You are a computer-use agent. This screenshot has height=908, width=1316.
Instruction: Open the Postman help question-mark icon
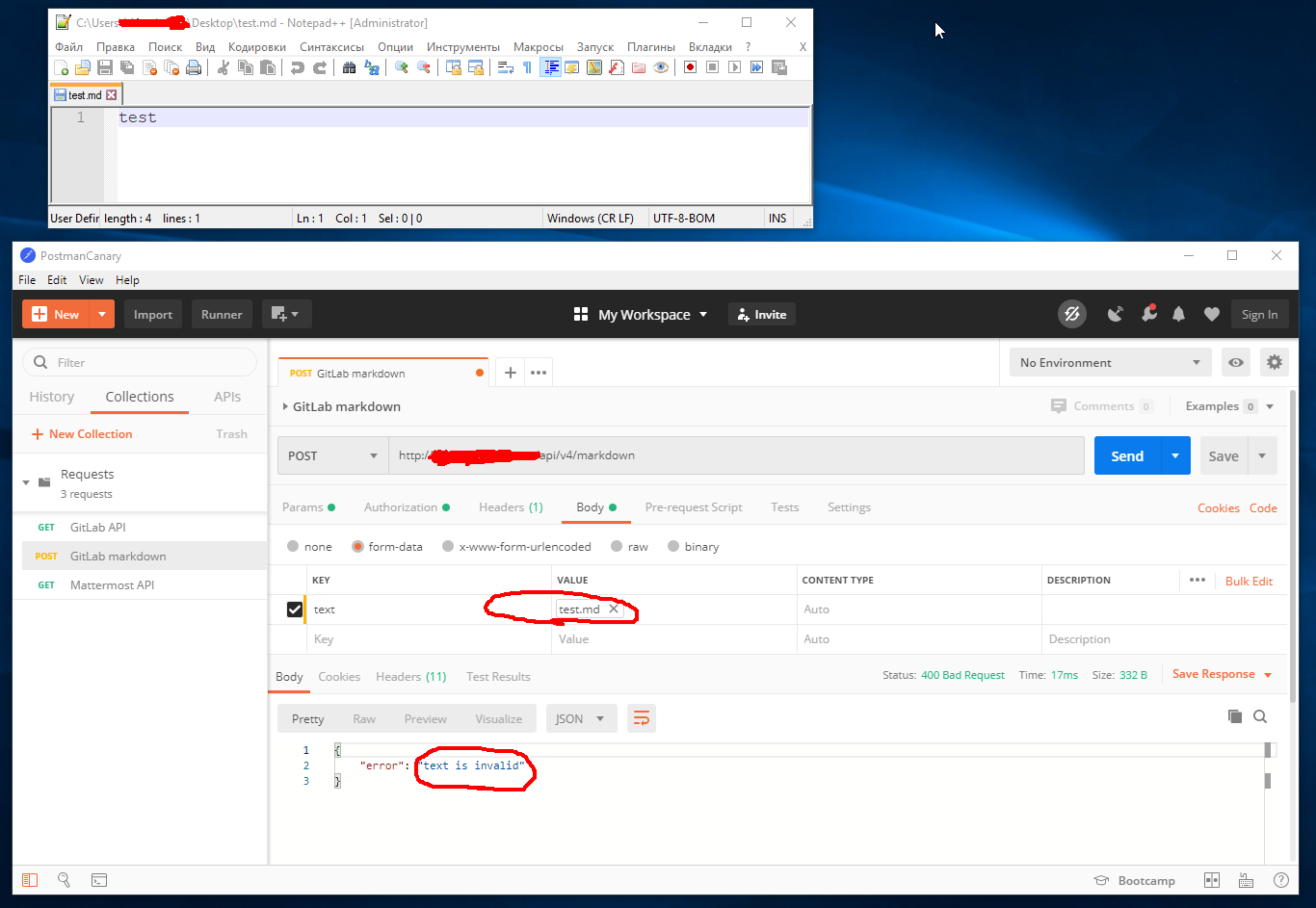click(1281, 880)
